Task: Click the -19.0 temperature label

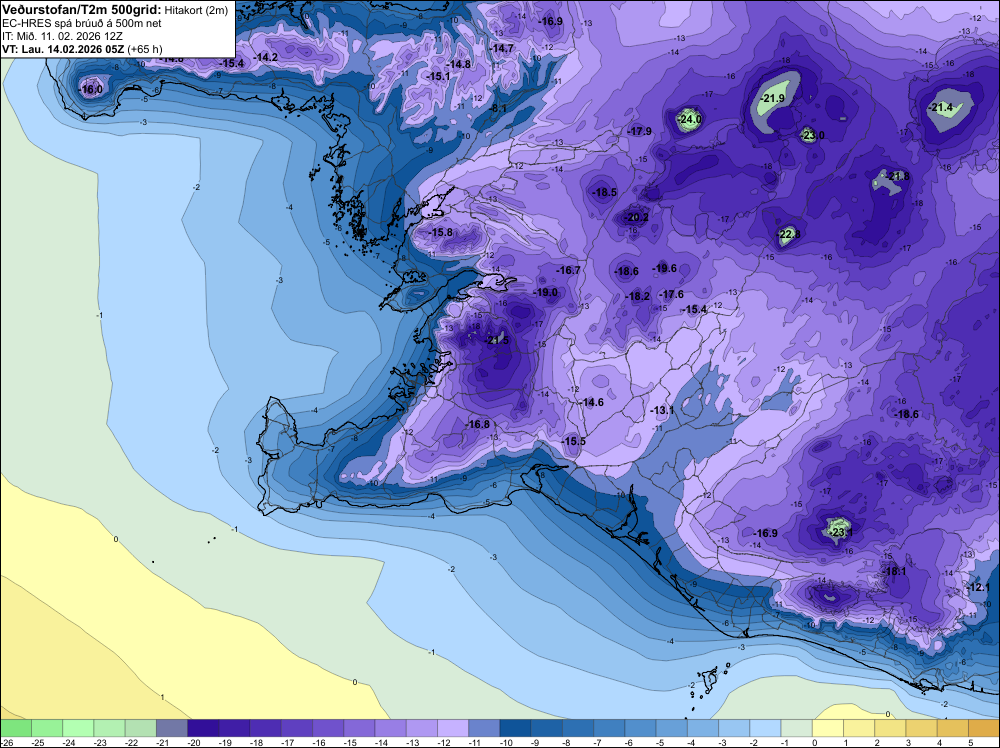Action: click(x=546, y=293)
